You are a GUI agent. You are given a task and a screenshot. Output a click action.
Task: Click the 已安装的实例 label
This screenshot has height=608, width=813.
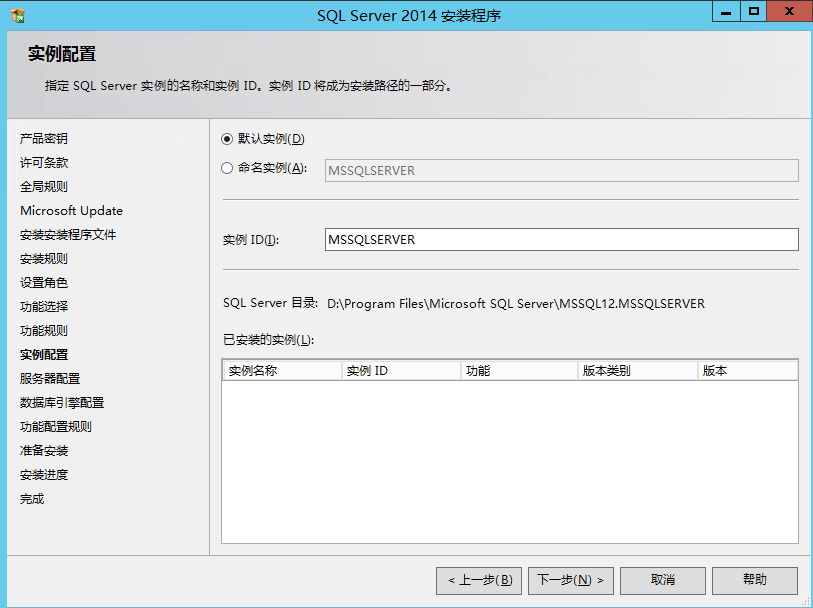click(269, 340)
